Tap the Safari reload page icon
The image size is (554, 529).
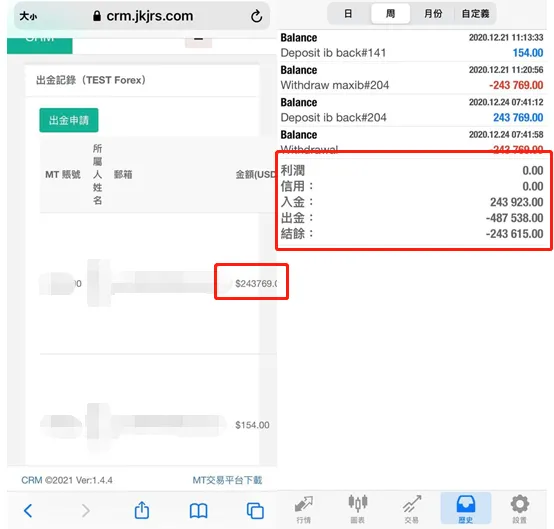257,16
